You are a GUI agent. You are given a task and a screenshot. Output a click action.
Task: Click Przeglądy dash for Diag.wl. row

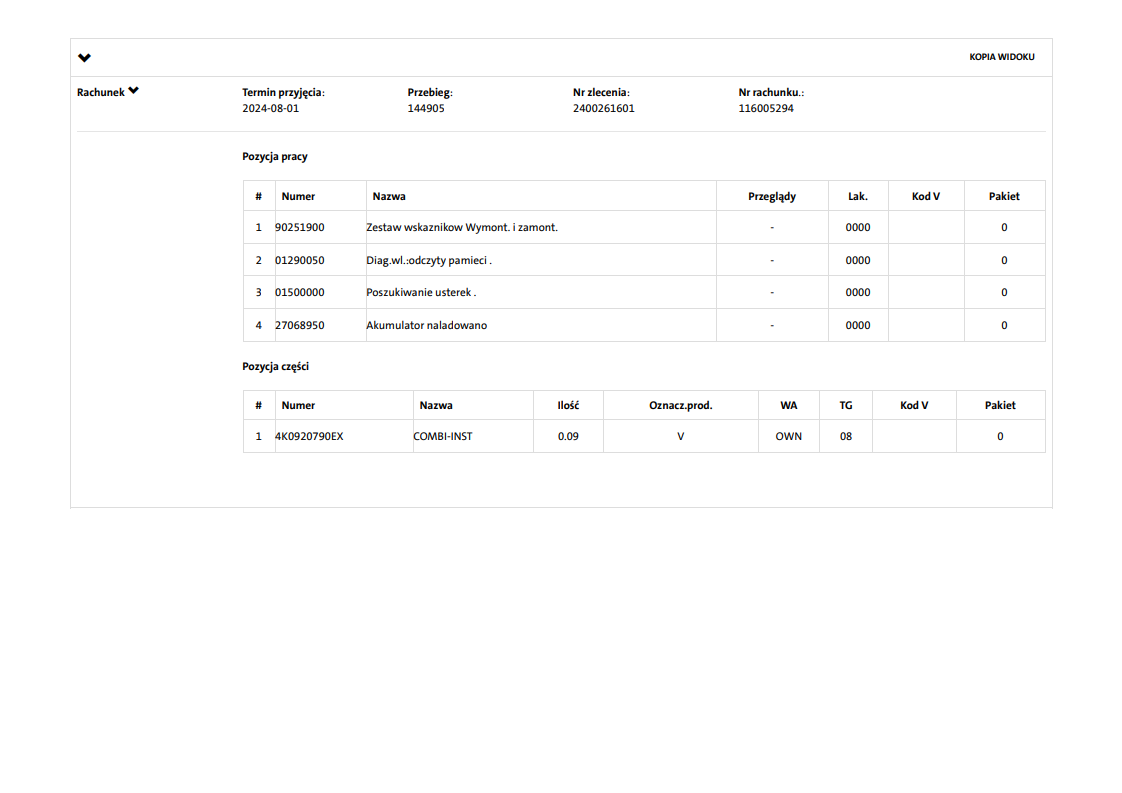coord(771,261)
